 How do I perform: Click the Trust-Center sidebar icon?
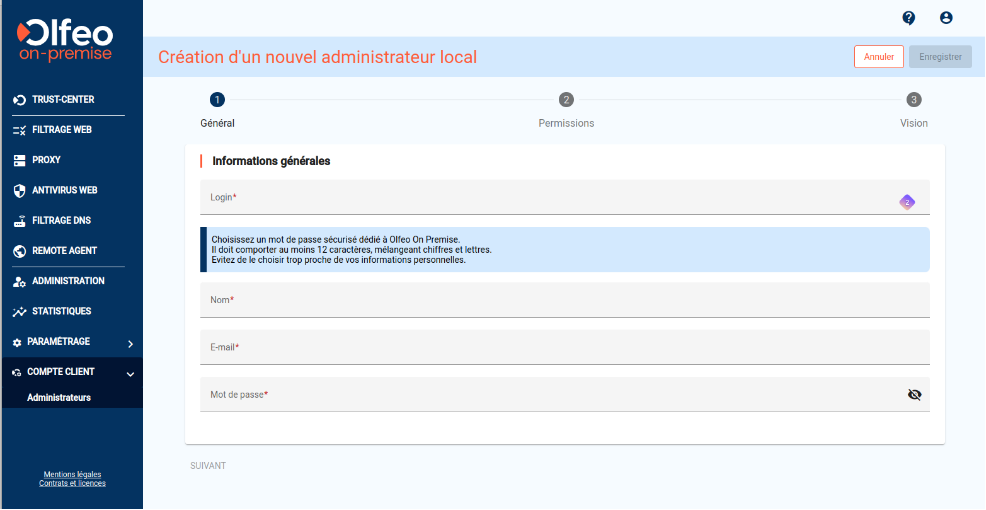coord(19,100)
